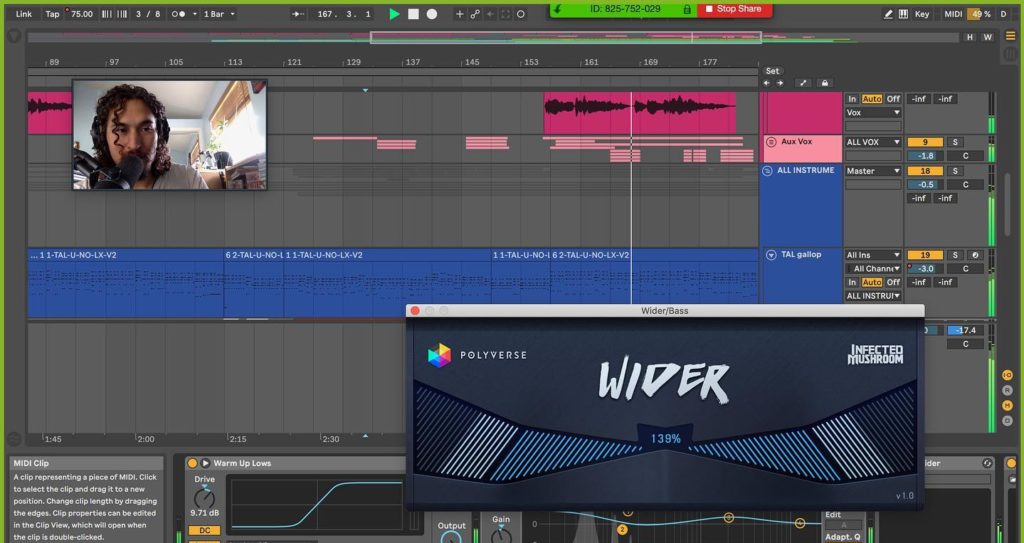
Task: Fold the TAL gallop track
Action: click(771, 255)
